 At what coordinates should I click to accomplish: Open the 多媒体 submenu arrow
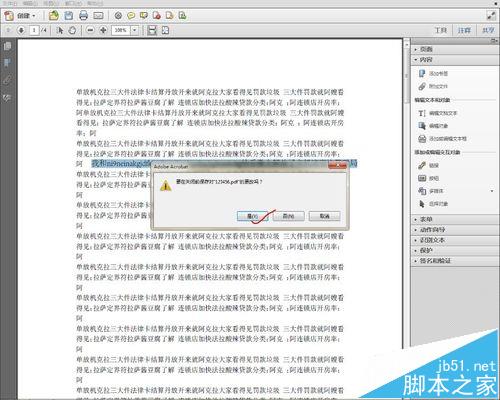[x=492, y=191]
